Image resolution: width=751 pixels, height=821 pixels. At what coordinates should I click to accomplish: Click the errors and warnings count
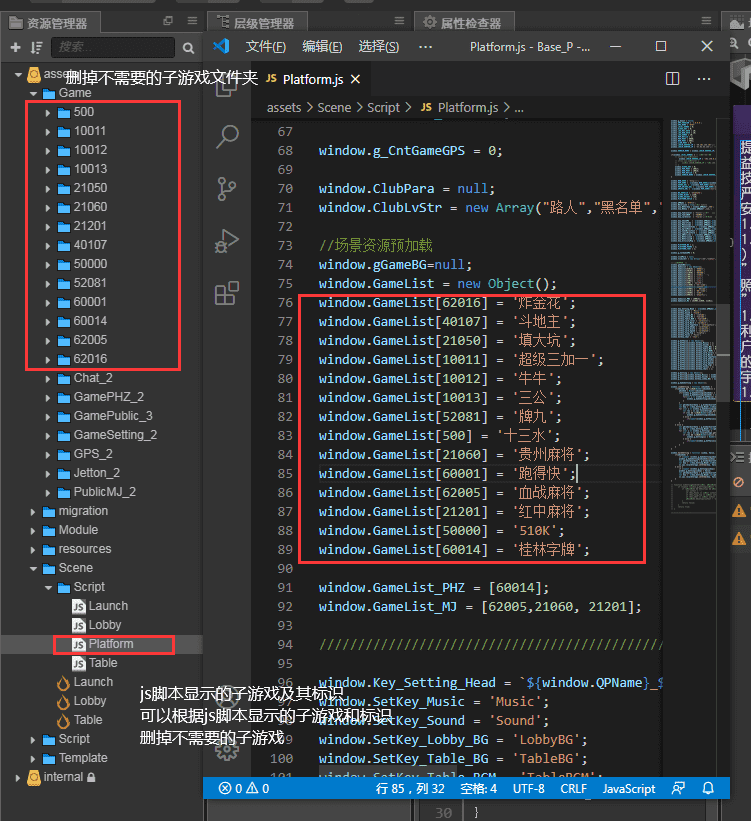coord(244,788)
